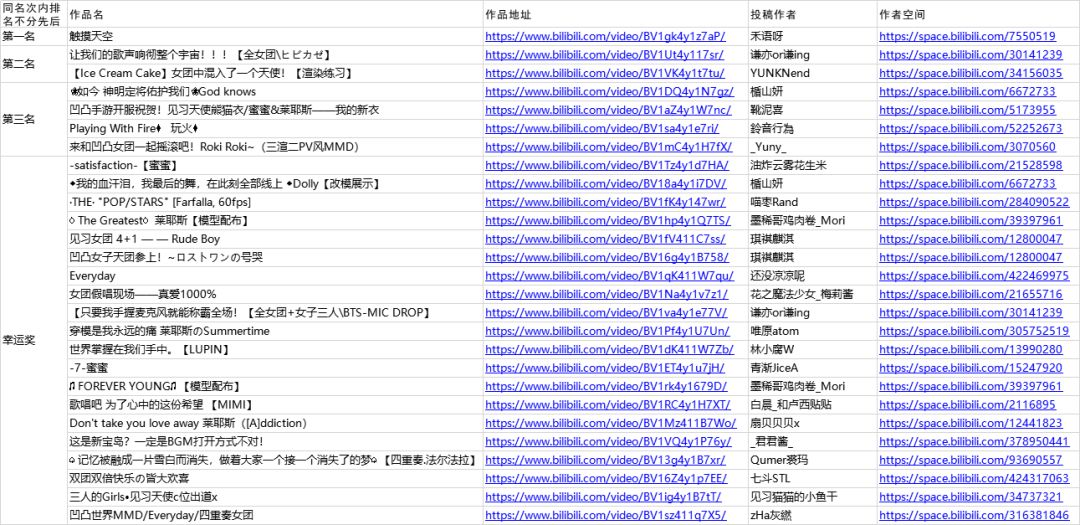The width and height of the screenshot is (1080, 525).
Task: Select the 作品名 column header cell
Action: pyautogui.click(x=274, y=15)
